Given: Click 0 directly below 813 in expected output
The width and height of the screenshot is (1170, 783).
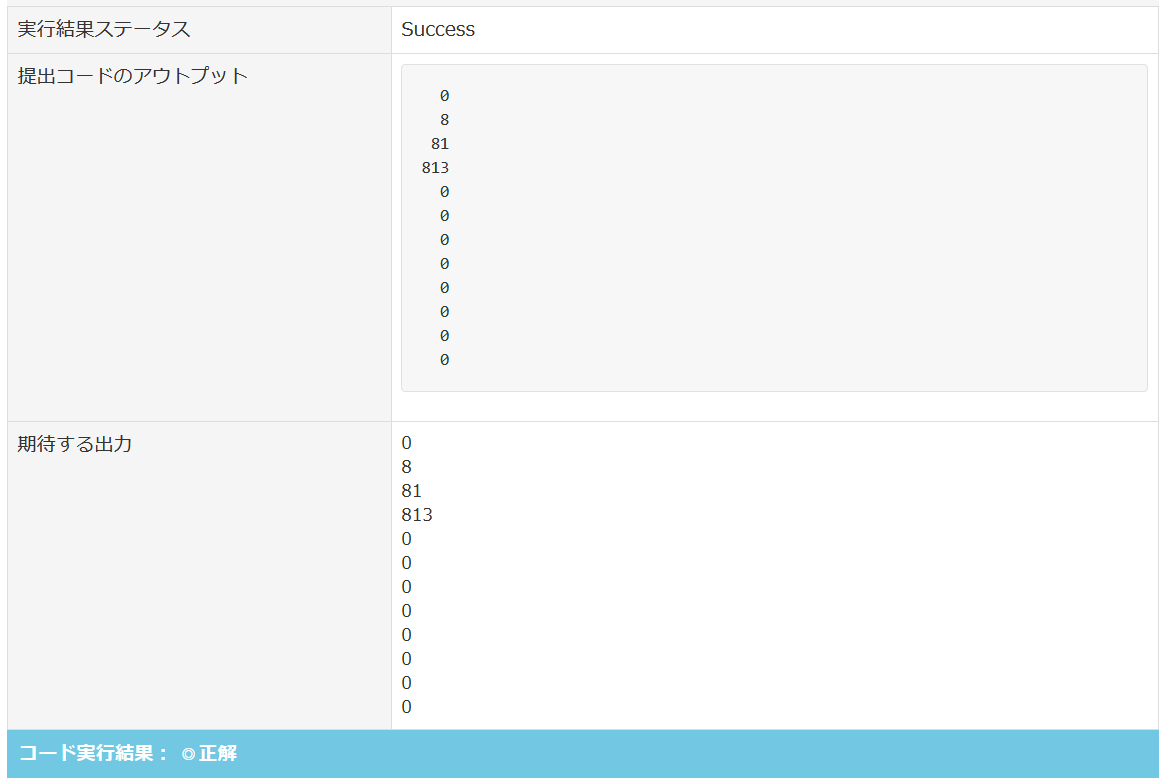Looking at the screenshot, I should pos(407,539).
